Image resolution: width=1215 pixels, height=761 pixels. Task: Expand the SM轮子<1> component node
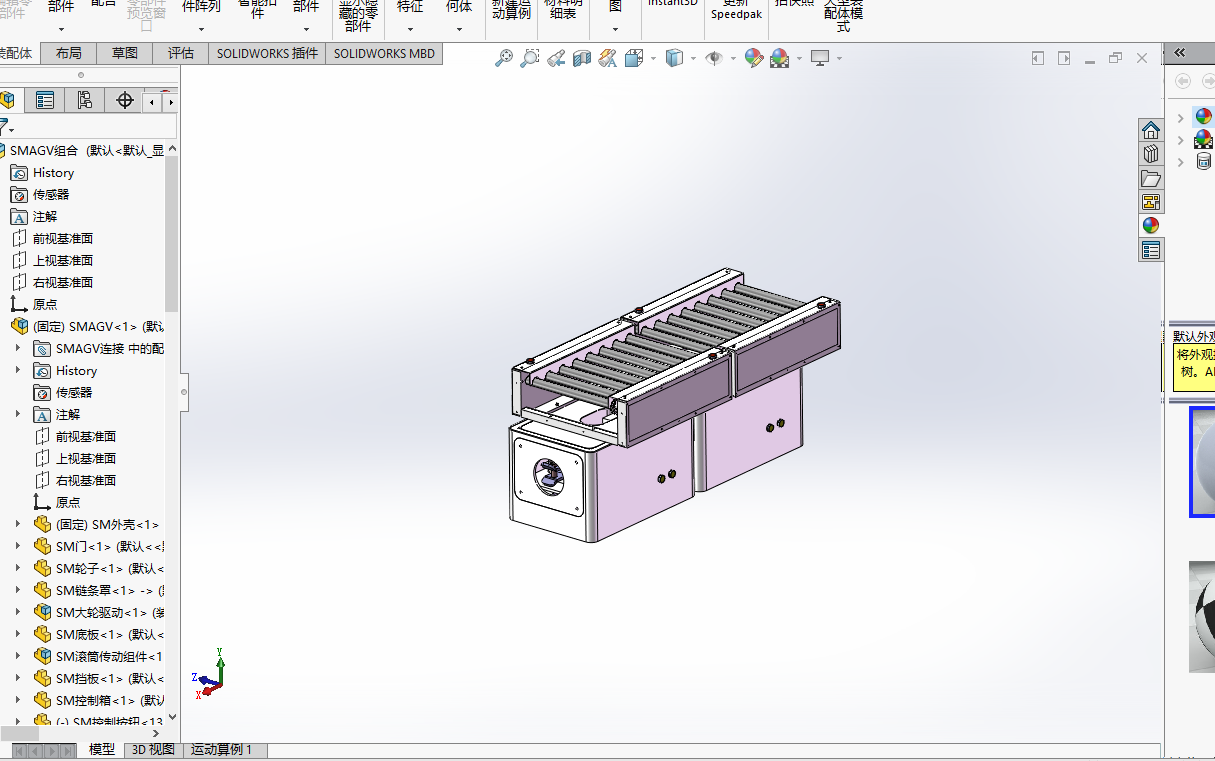pyautogui.click(x=17, y=568)
